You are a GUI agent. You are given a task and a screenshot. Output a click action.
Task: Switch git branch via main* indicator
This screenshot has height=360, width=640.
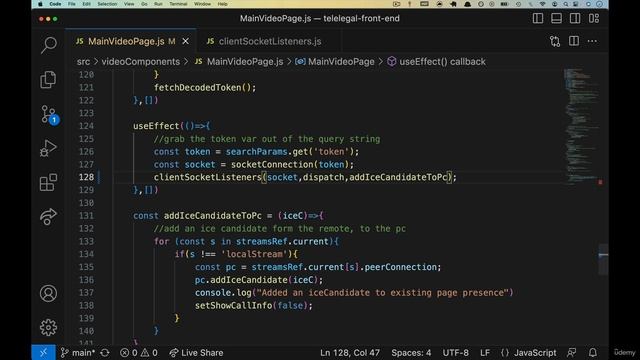coord(78,353)
